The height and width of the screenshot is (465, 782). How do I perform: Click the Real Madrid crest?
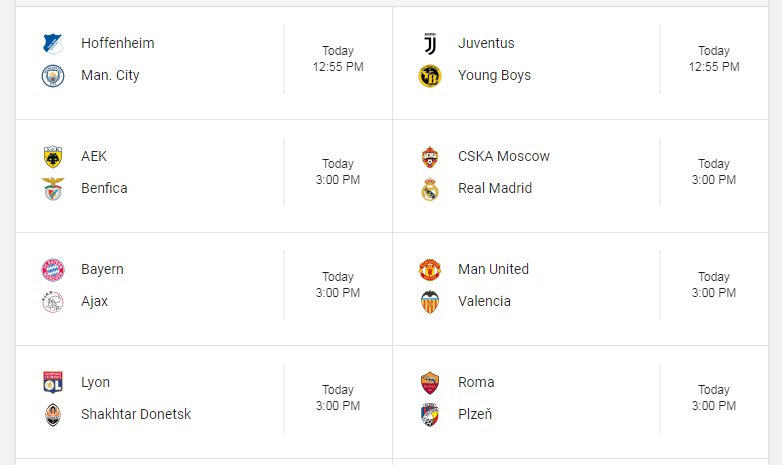coord(430,189)
